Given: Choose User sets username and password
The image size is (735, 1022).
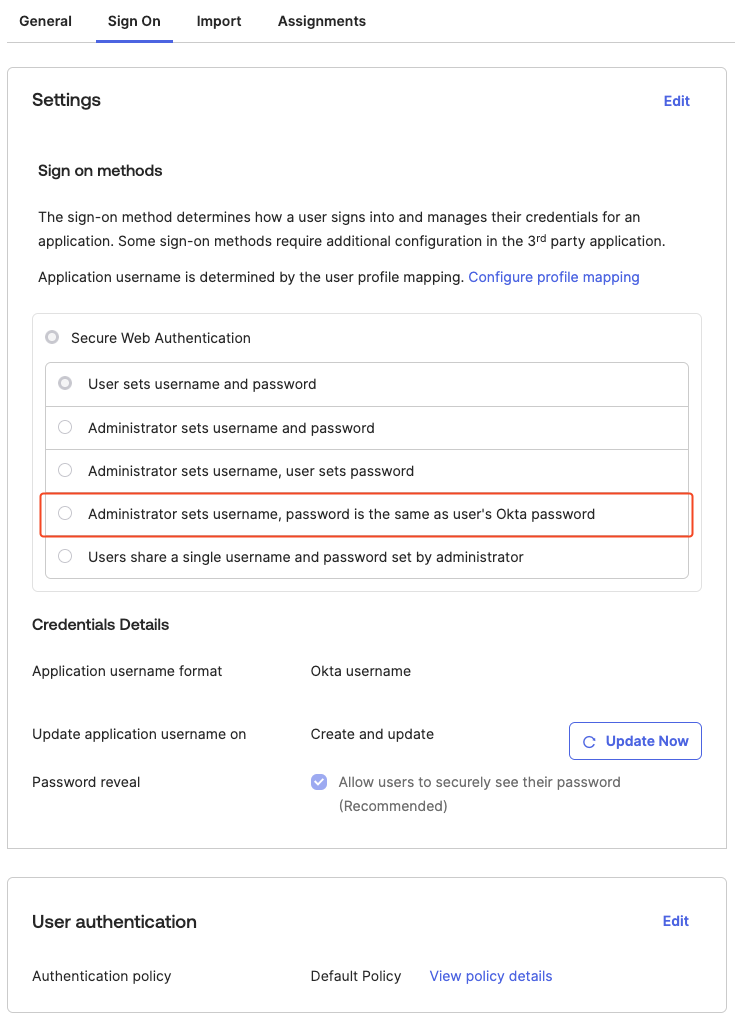Looking at the screenshot, I should [65, 384].
